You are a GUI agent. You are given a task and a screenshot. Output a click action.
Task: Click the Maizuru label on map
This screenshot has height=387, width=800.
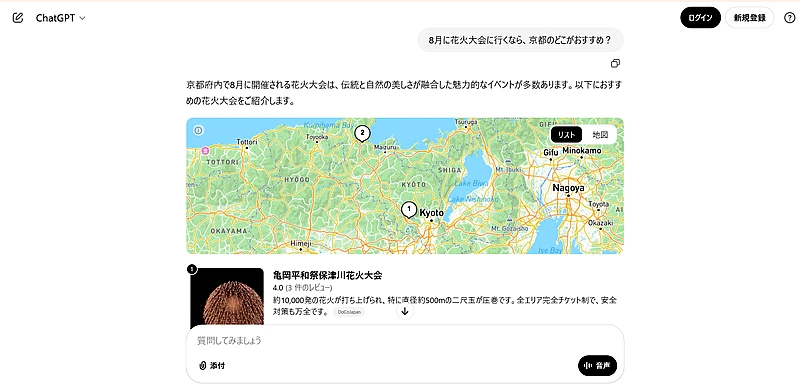point(385,147)
